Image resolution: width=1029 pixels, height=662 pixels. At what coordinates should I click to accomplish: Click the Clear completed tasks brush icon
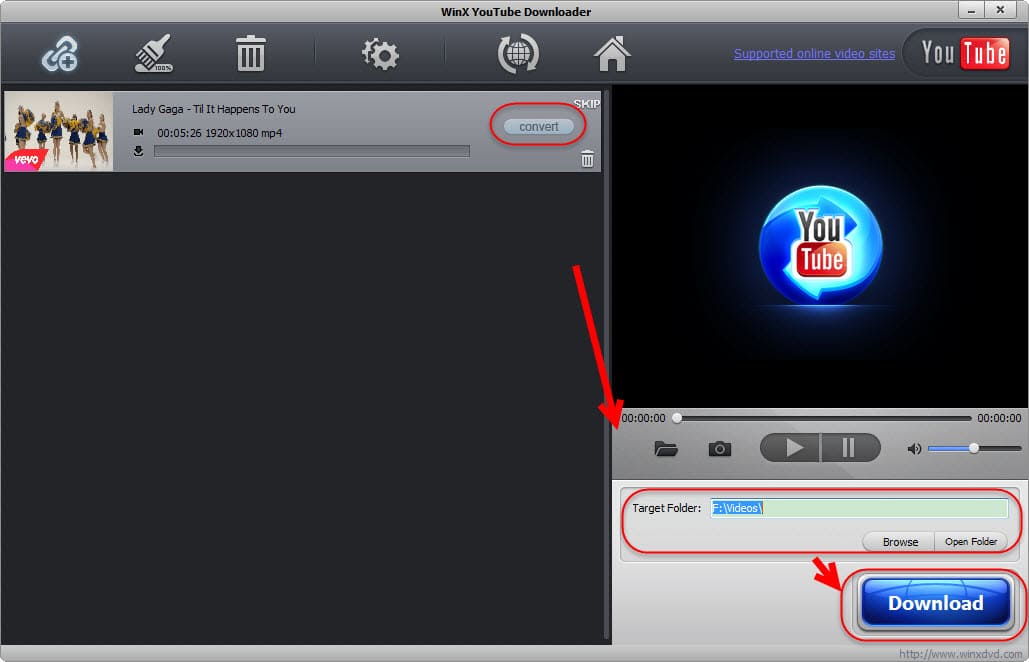click(154, 53)
